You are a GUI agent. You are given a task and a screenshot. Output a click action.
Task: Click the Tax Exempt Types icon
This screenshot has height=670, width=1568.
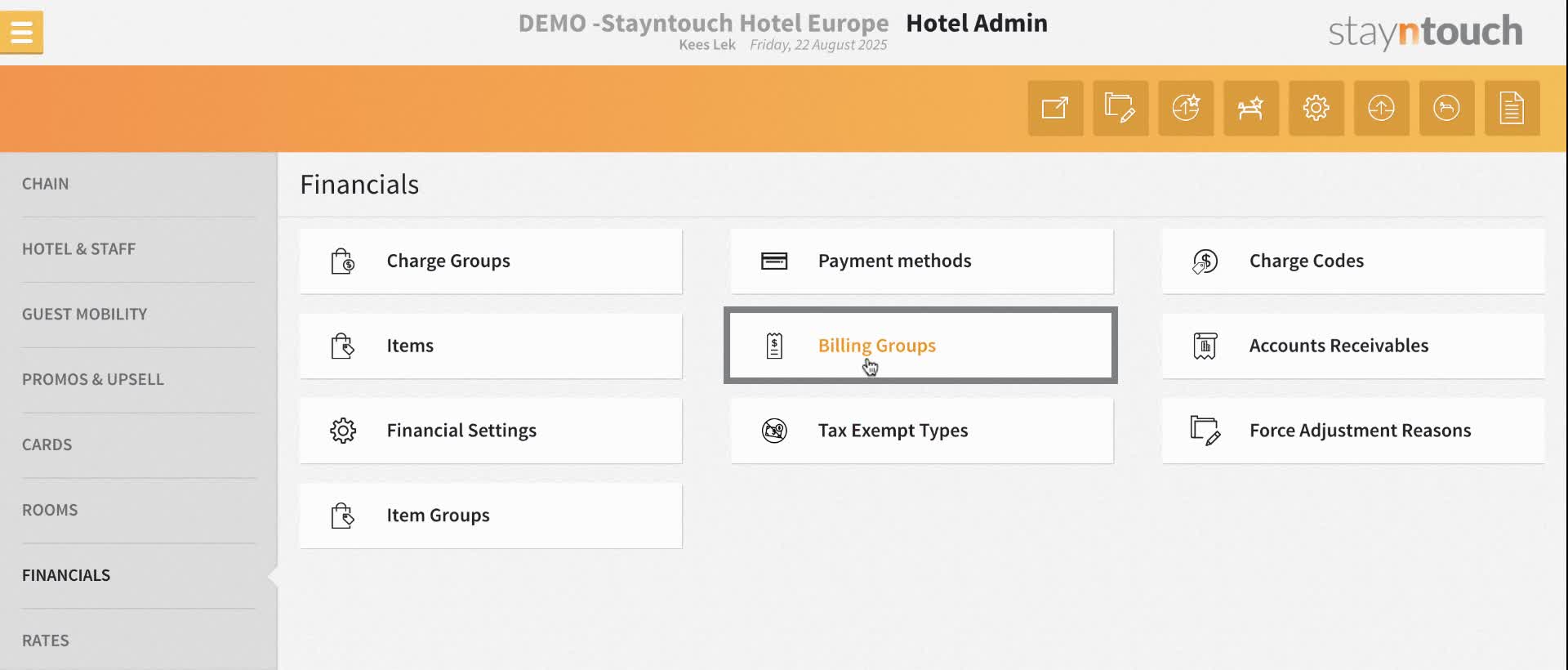774,431
